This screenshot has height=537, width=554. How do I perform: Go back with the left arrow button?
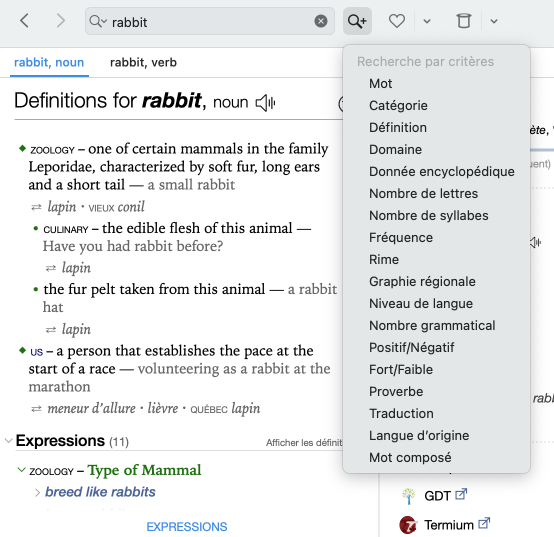[x=24, y=21]
